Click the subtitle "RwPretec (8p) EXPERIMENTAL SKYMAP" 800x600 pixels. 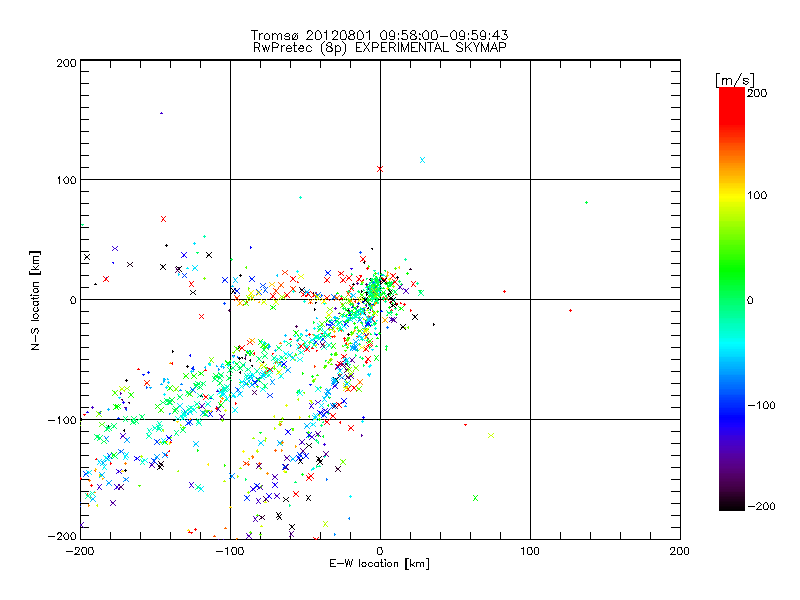coord(380,48)
